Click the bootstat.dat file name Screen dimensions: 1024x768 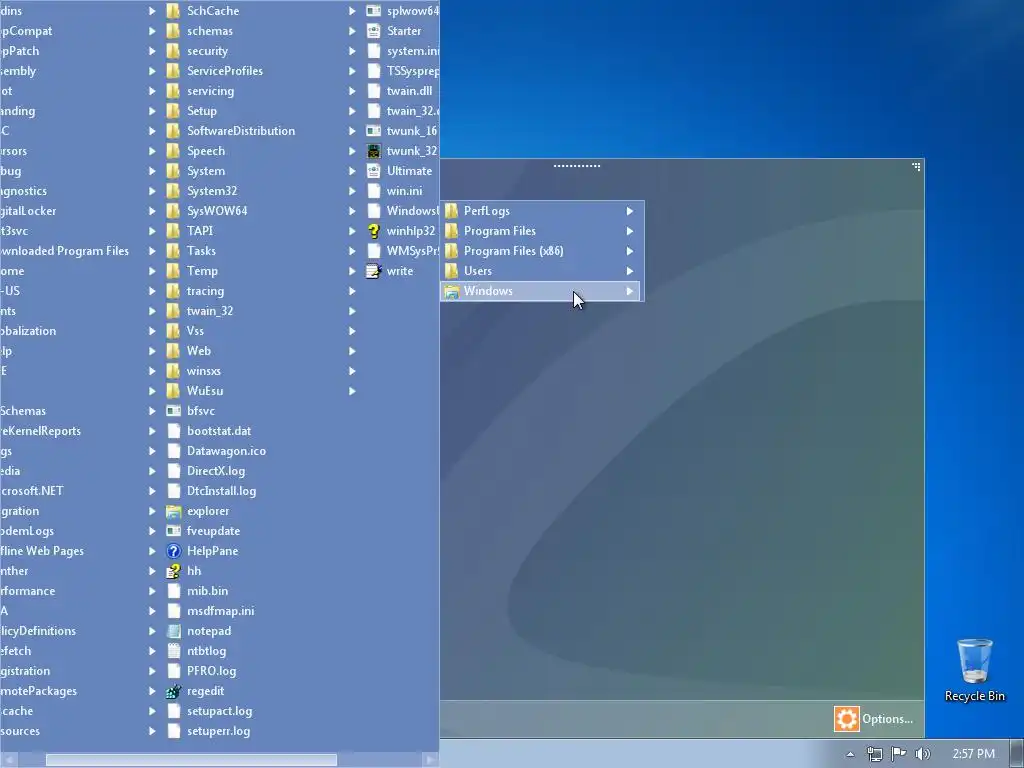click(x=219, y=431)
